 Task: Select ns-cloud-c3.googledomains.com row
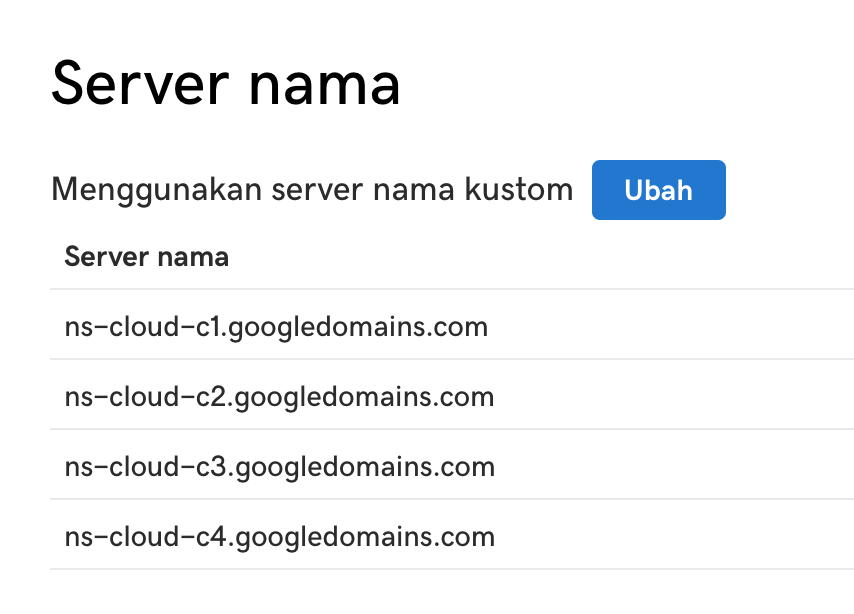[x=452, y=464]
